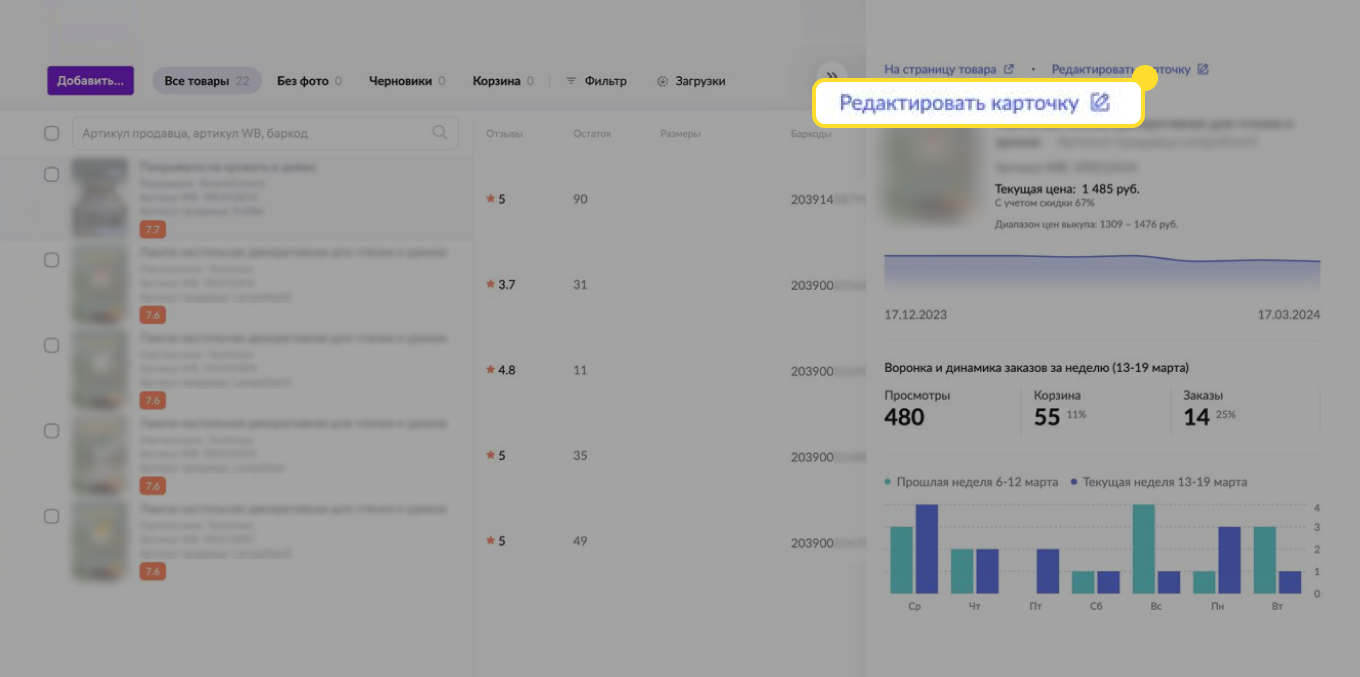Click the pencil icon in the highlighted Редактировать карточку
The height and width of the screenshot is (677, 1360).
coord(1100,103)
